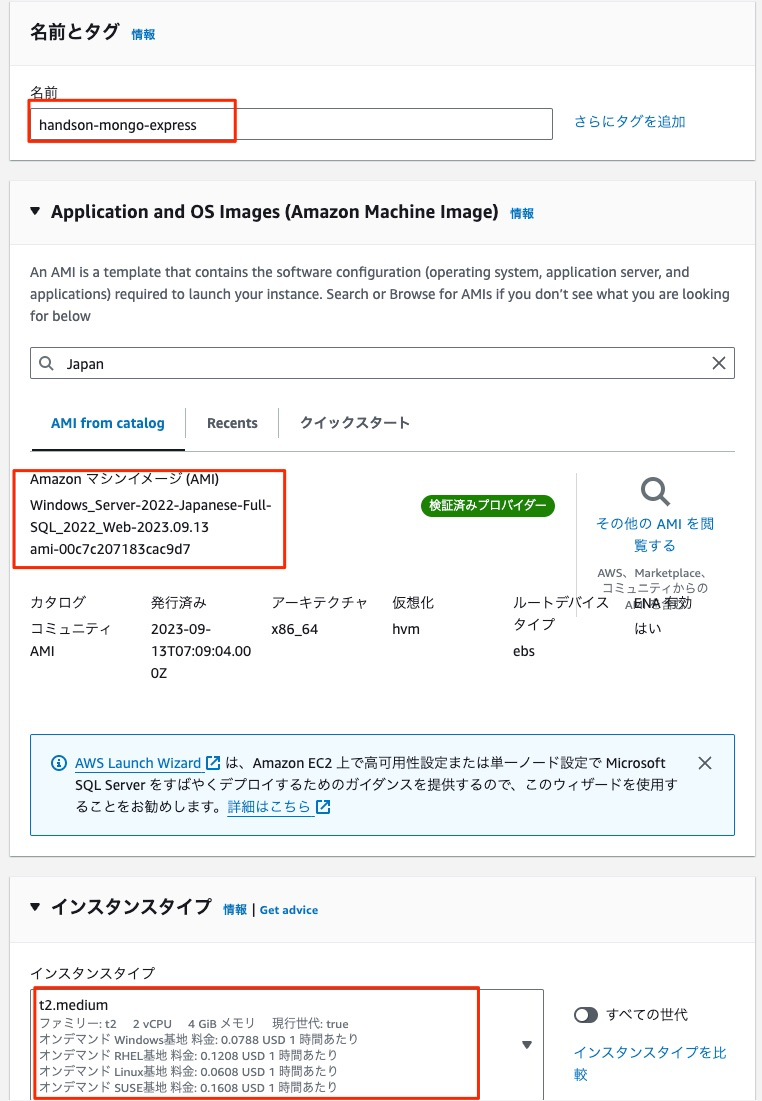Screen dimensions: 762x1101
Task: Click the search magnifier icon in AMI search field
Action: click(x=46, y=363)
